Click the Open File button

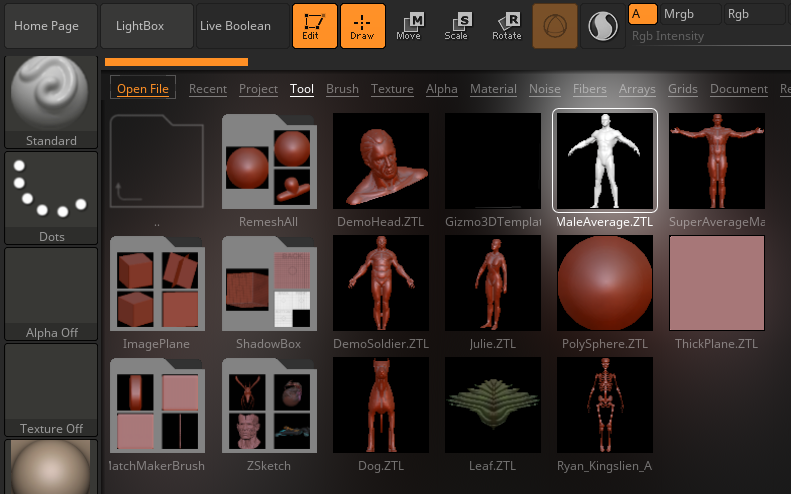(x=143, y=88)
